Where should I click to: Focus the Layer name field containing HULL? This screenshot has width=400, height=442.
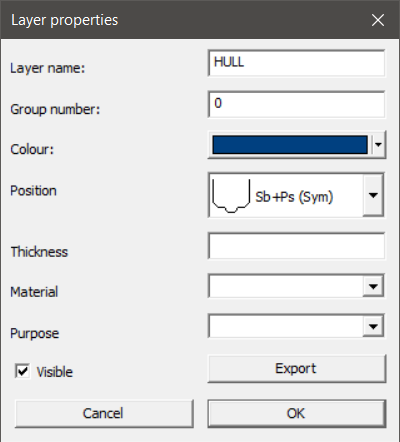click(x=297, y=63)
